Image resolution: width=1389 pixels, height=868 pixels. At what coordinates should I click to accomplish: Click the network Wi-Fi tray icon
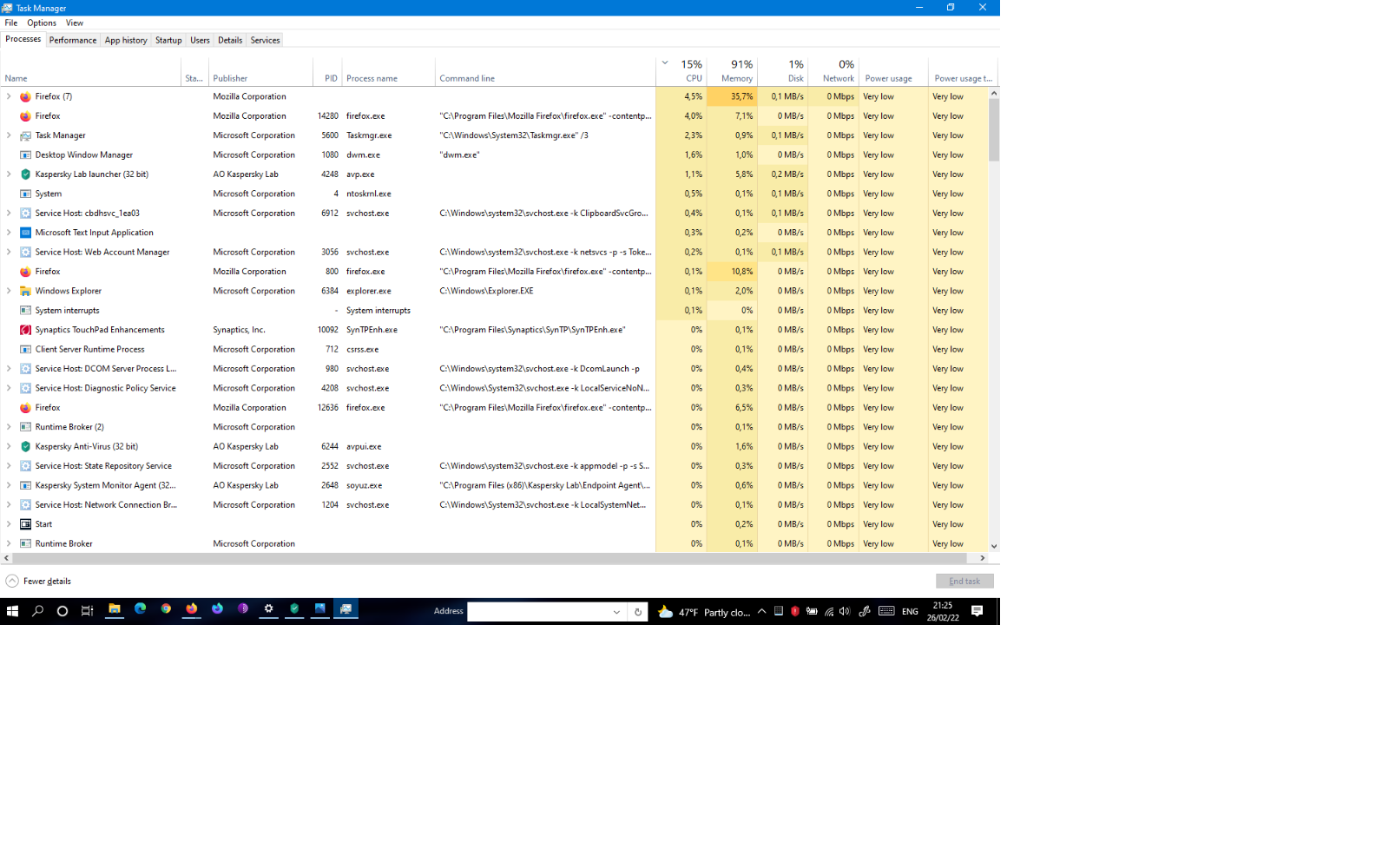[x=829, y=611]
